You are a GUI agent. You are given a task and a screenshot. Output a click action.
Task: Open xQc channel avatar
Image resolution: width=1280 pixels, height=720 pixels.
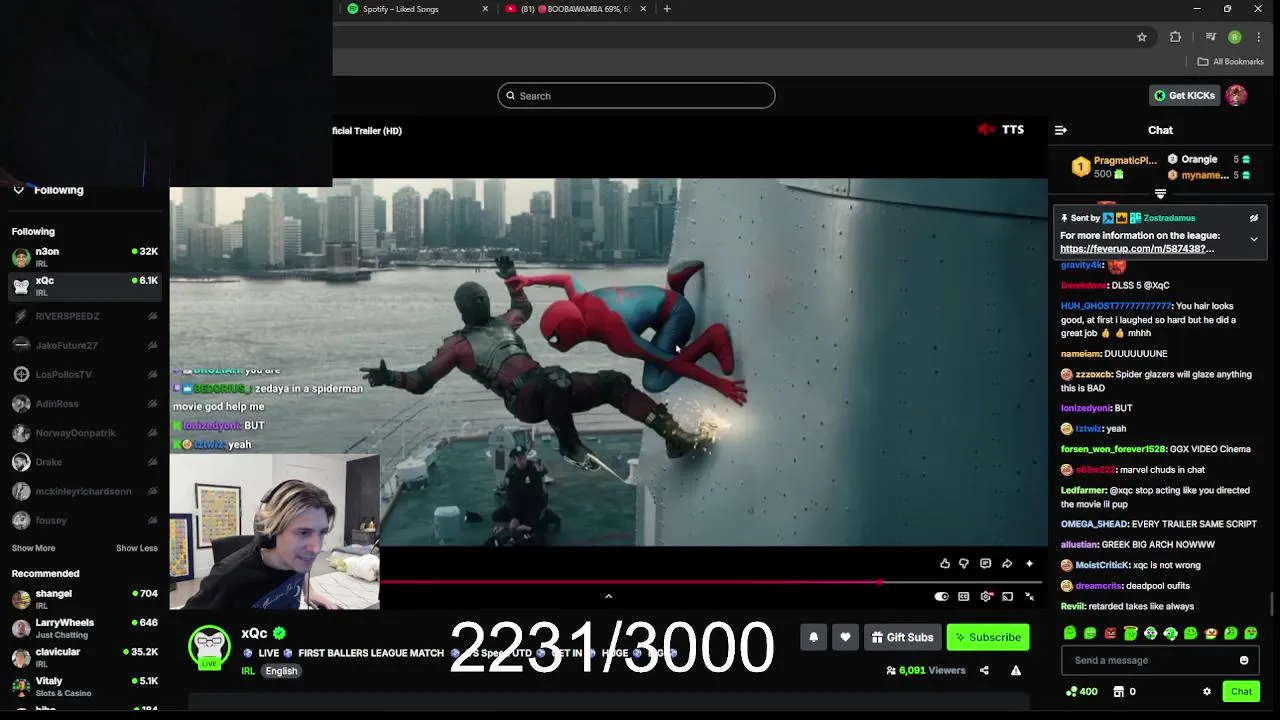click(x=210, y=646)
